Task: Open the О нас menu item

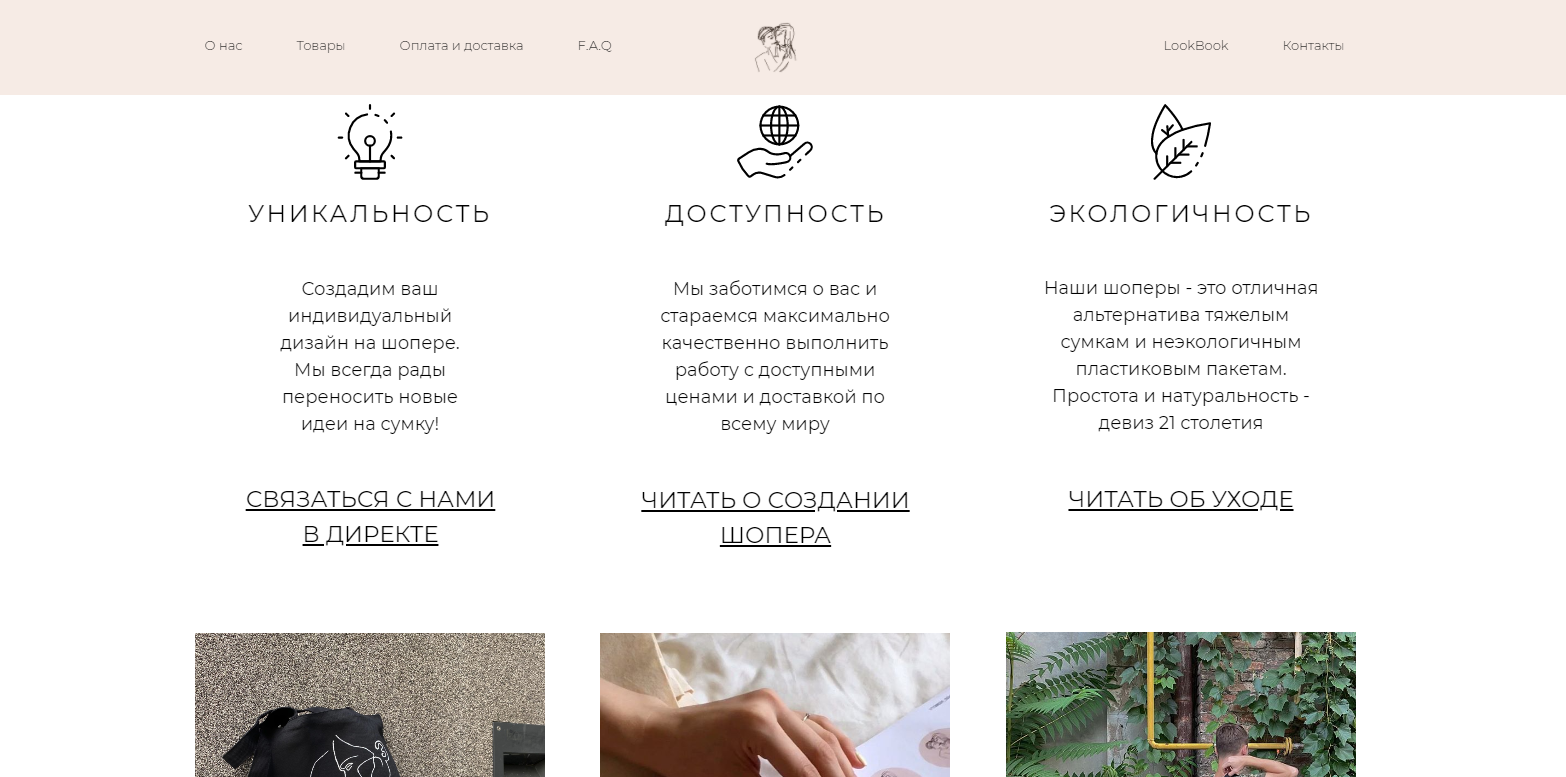Action: tap(224, 46)
